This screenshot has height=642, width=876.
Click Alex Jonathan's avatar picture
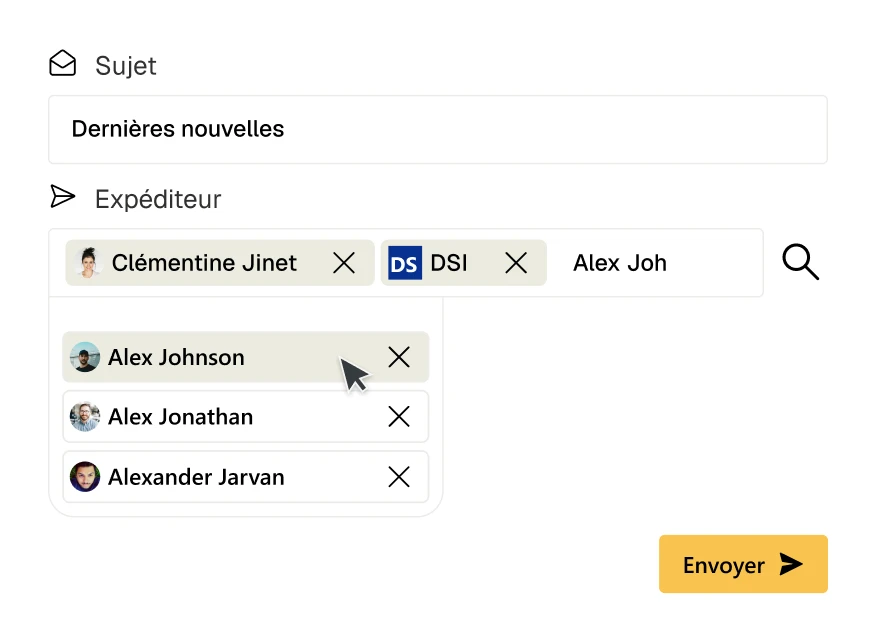click(85, 417)
